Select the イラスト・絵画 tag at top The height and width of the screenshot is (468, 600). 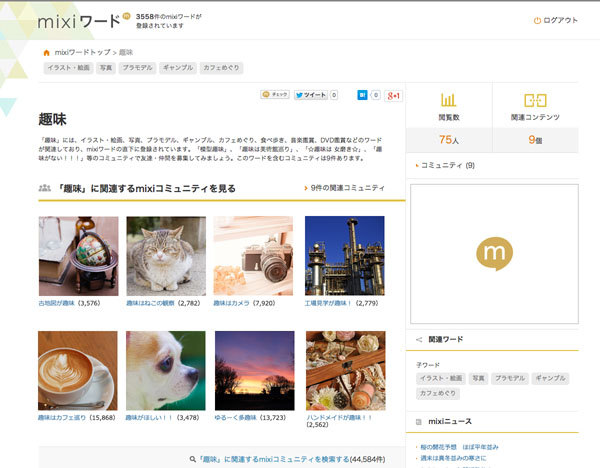coord(65,67)
